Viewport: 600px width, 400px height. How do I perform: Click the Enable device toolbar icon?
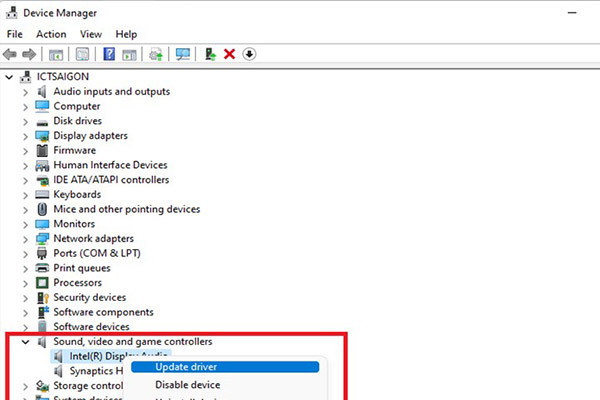point(210,54)
